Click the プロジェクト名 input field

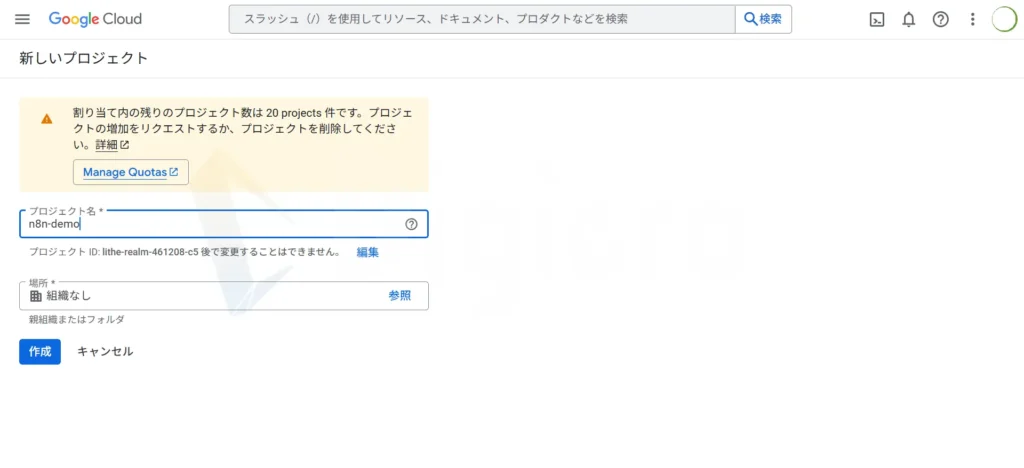pyautogui.click(x=224, y=224)
